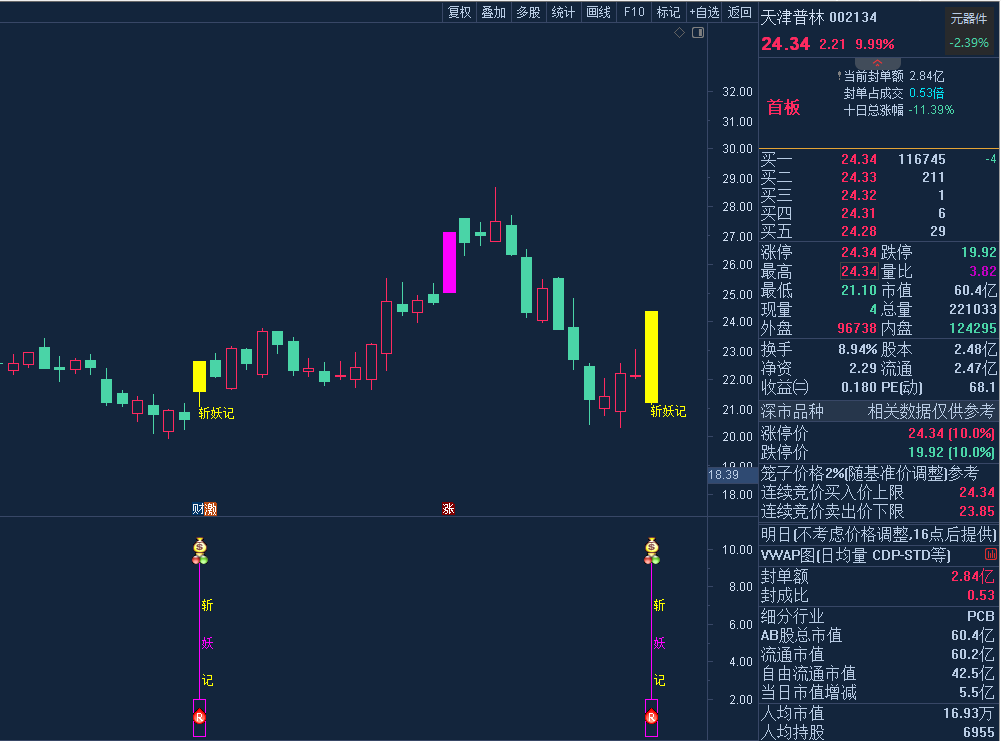This screenshot has height=741, width=1001.
Task: Click the right money bag signal icon
Action: tap(652, 546)
